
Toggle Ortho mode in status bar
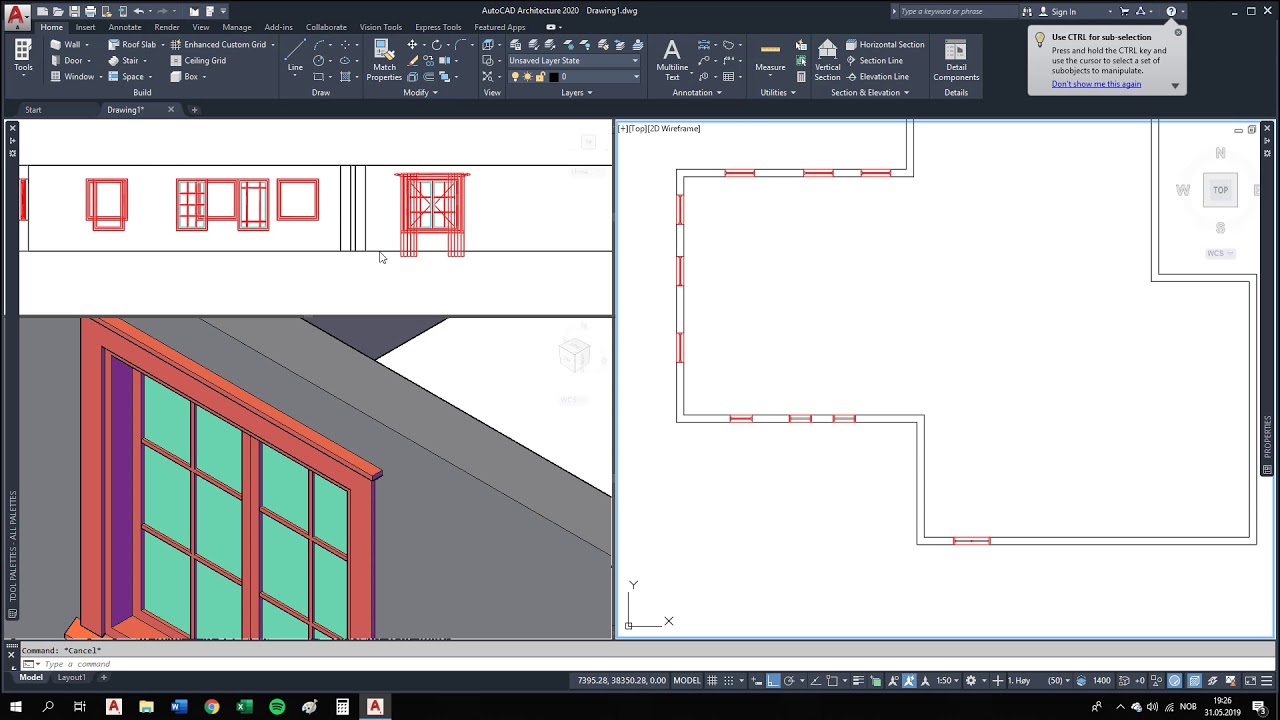coord(773,680)
